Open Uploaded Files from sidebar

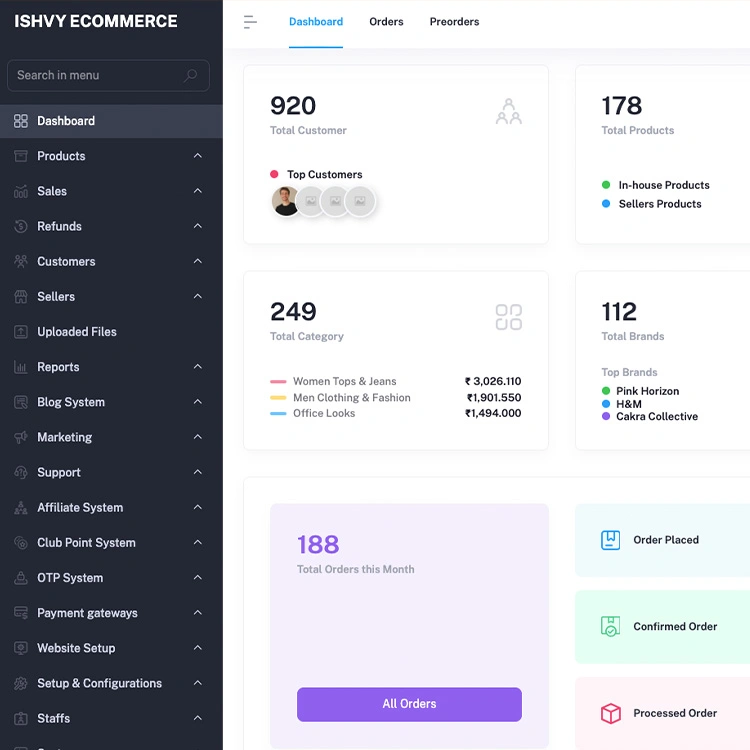pos(77,332)
